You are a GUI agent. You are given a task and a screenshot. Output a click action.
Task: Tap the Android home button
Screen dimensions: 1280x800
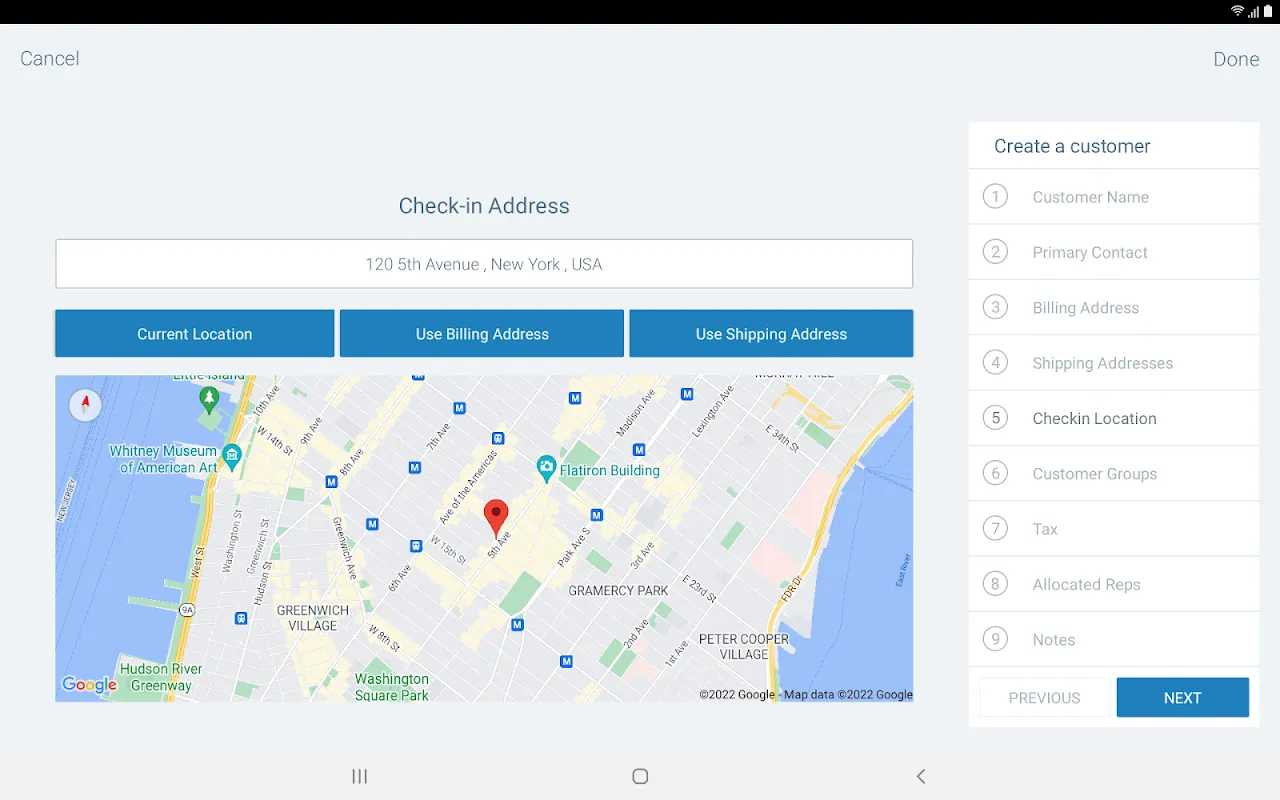[x=640, y=776]
